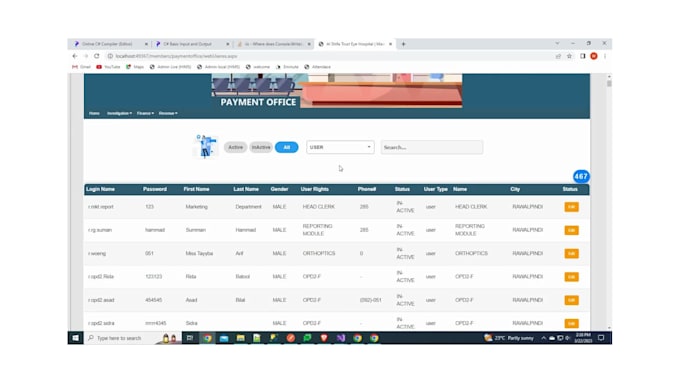Click the Search input field

pos(432,147)
